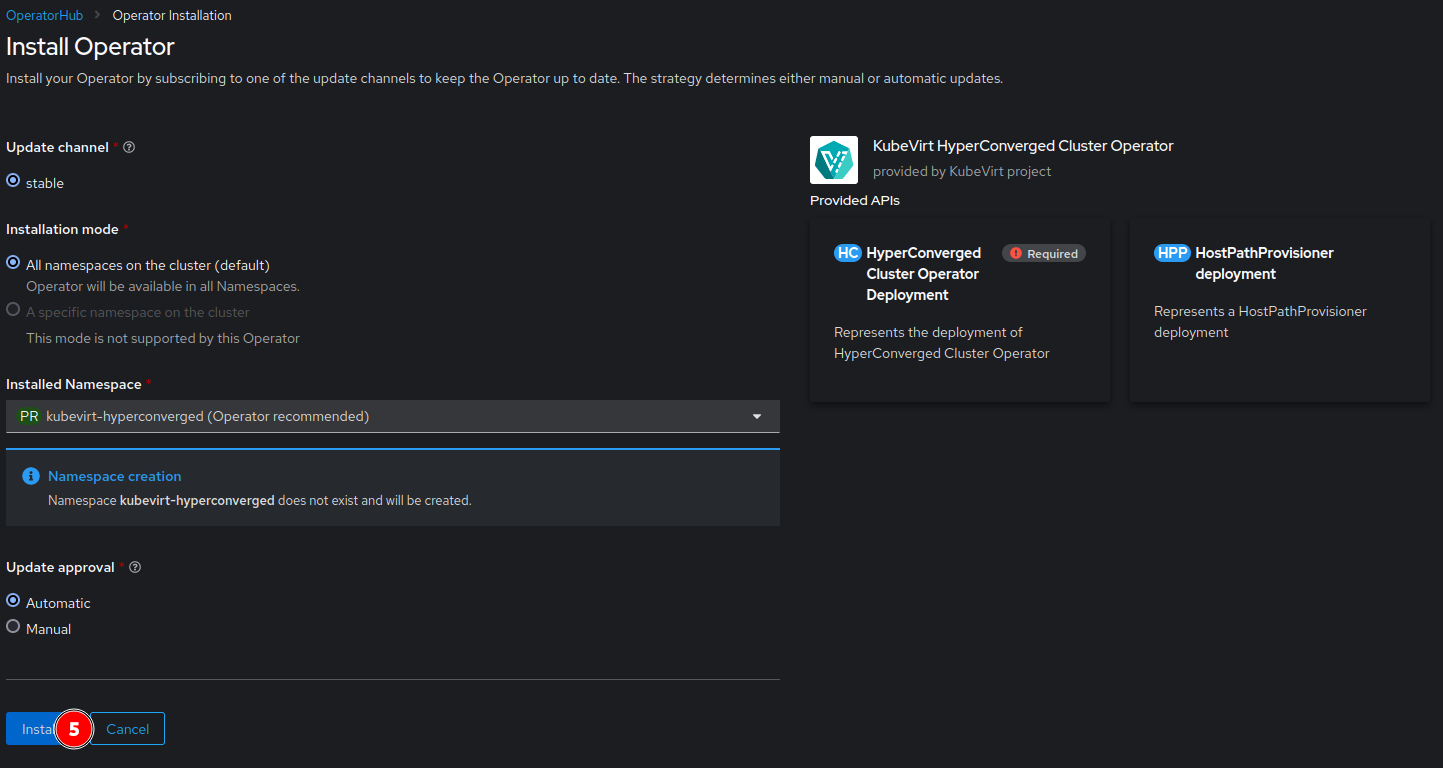Open the Update approval help tooltip icon
The height and width of the screenshot is (768, 1443).
pyautogui.click(x=135, y=567)
